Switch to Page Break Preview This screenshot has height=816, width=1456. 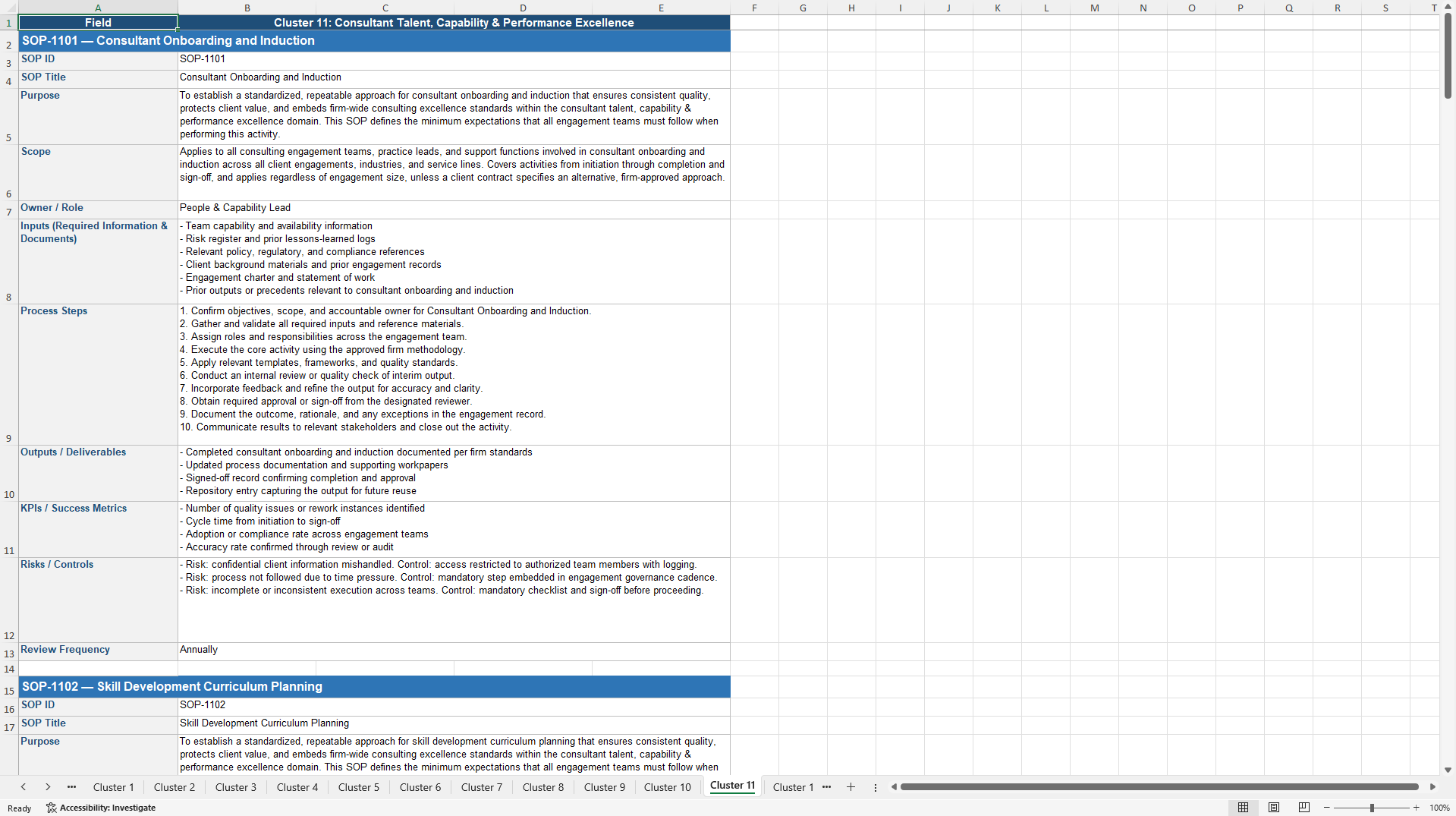click(x=1304, y=808)
